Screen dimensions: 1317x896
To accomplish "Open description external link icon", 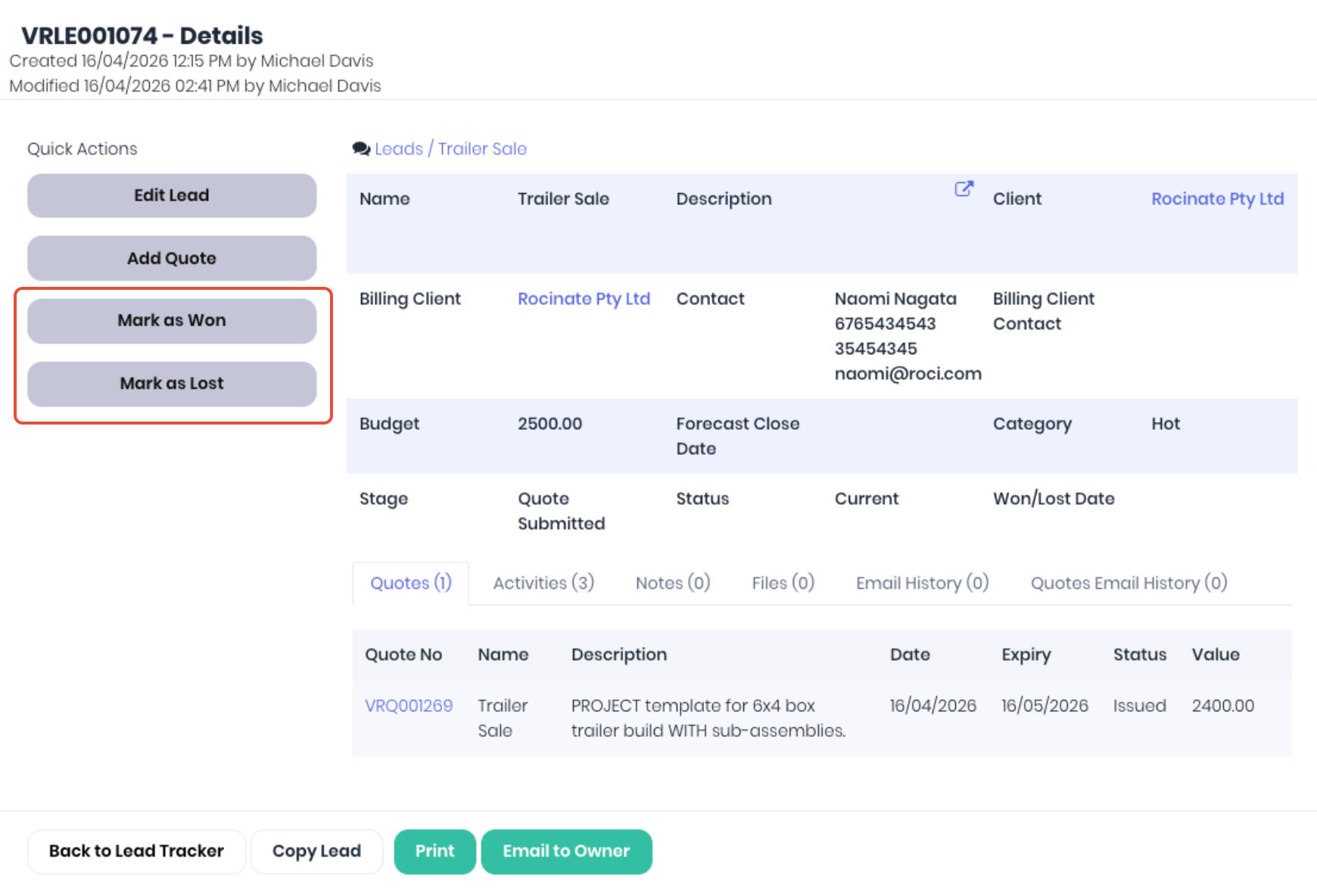I will click(x=964, y=188).
